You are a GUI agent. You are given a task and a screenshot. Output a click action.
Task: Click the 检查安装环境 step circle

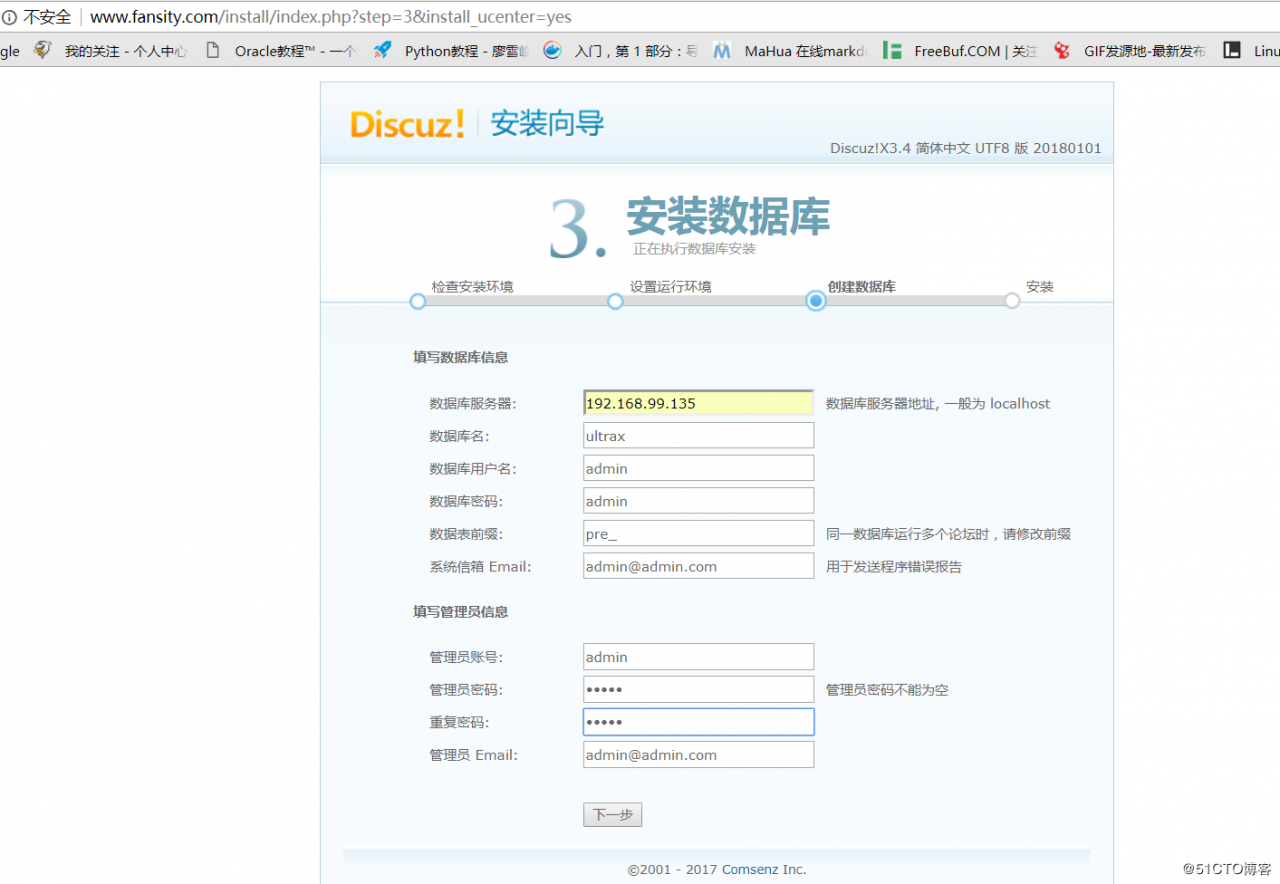pos(418,301)
